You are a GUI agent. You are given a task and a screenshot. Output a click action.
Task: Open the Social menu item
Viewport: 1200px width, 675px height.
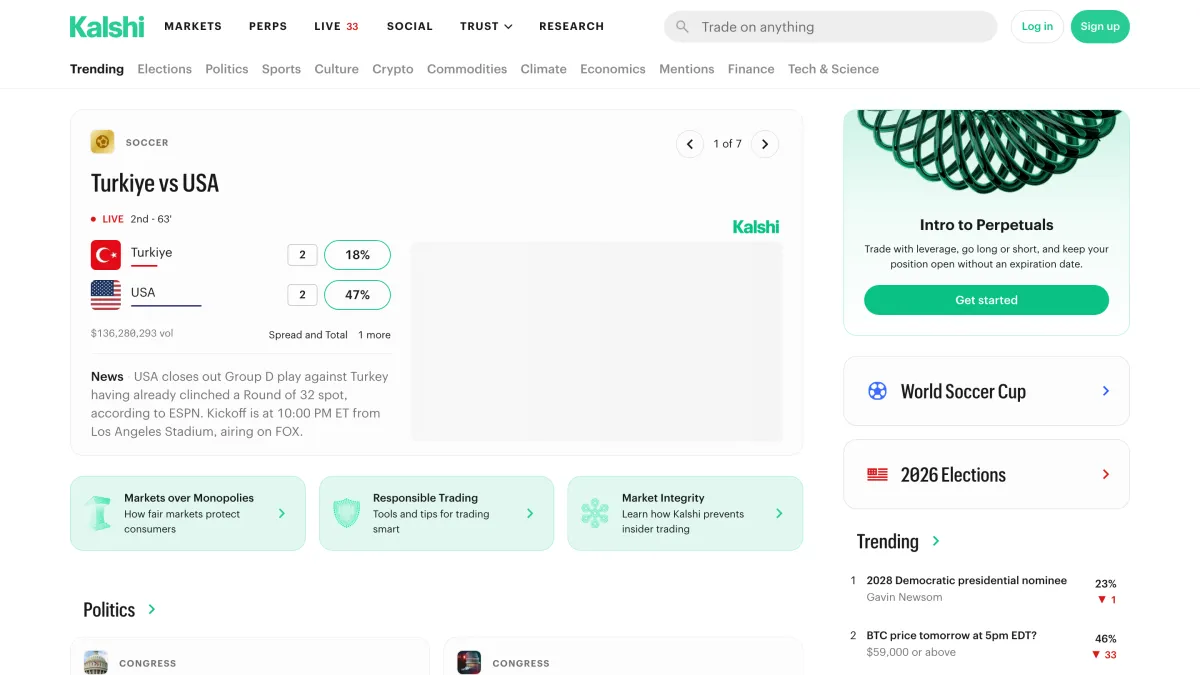pos(410,26)
